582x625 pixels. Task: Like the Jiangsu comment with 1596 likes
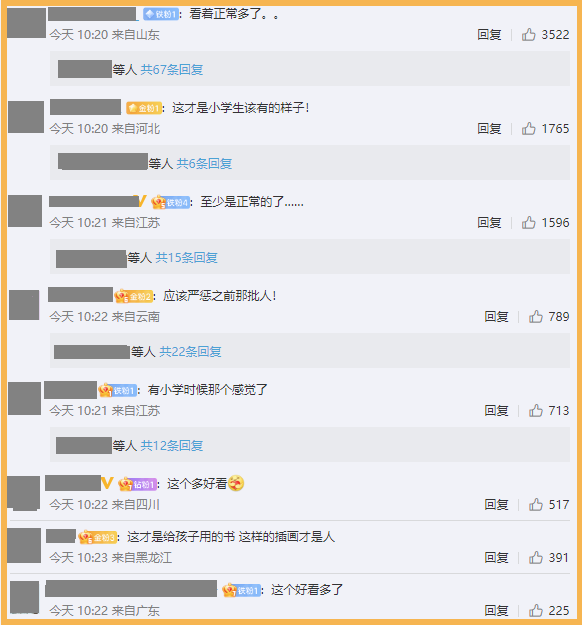coord(529,222)
